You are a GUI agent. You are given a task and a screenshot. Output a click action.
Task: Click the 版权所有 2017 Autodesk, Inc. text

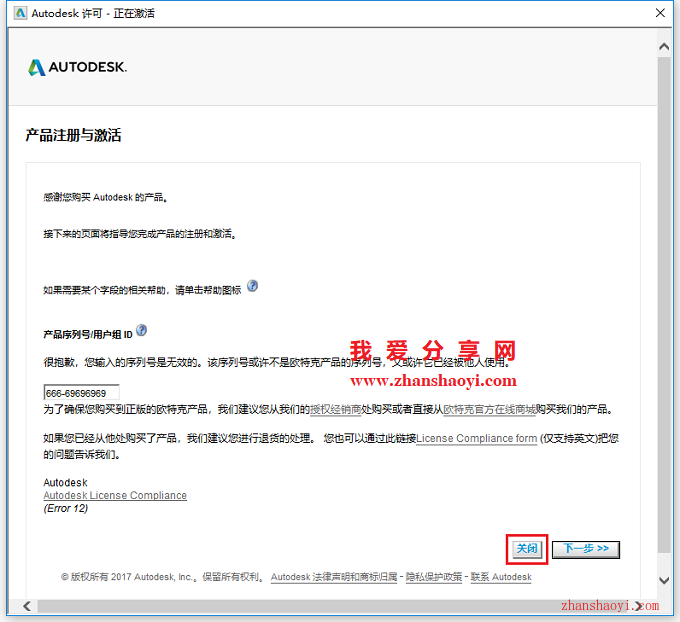point(129,577)
